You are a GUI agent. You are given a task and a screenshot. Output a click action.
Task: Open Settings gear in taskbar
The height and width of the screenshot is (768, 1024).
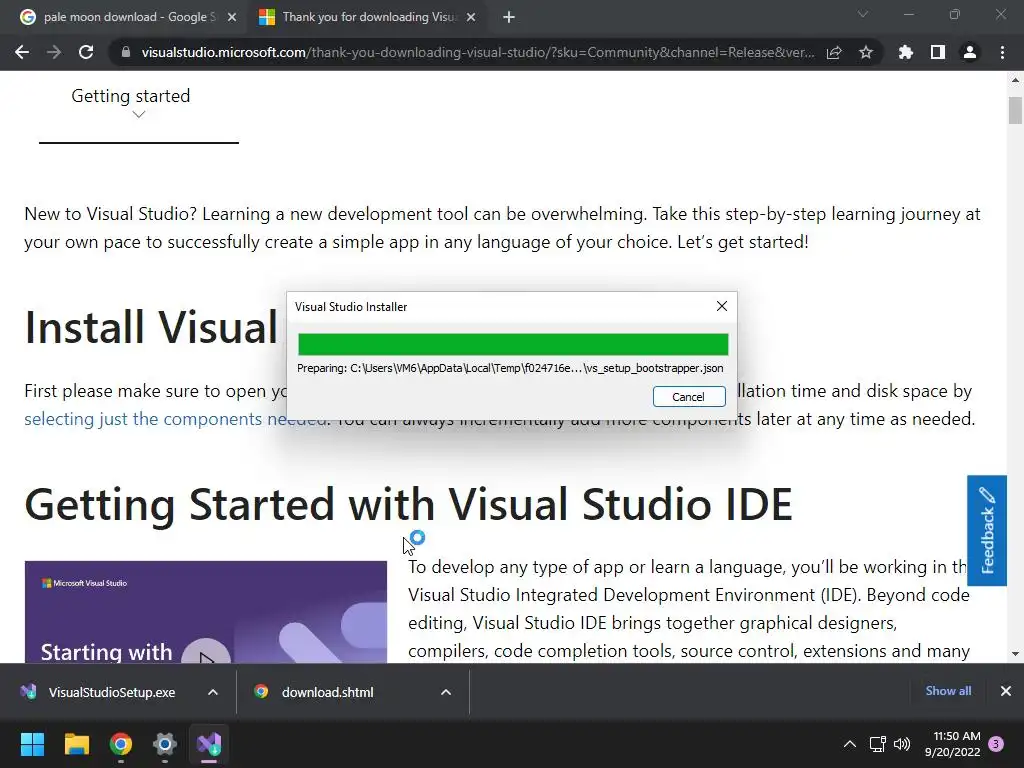coord(165,744)
